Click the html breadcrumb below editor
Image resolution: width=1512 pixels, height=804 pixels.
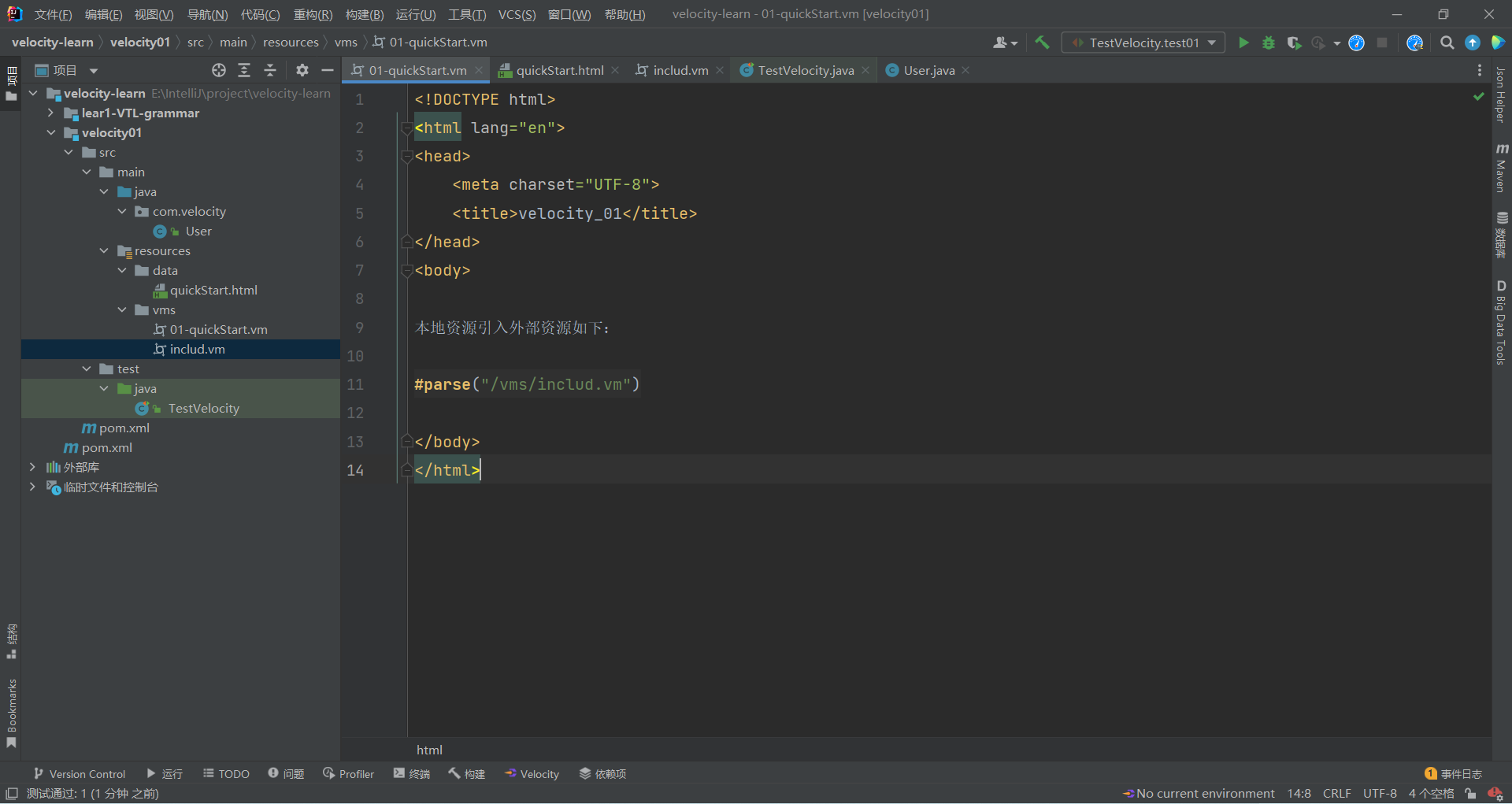[429, 750]
